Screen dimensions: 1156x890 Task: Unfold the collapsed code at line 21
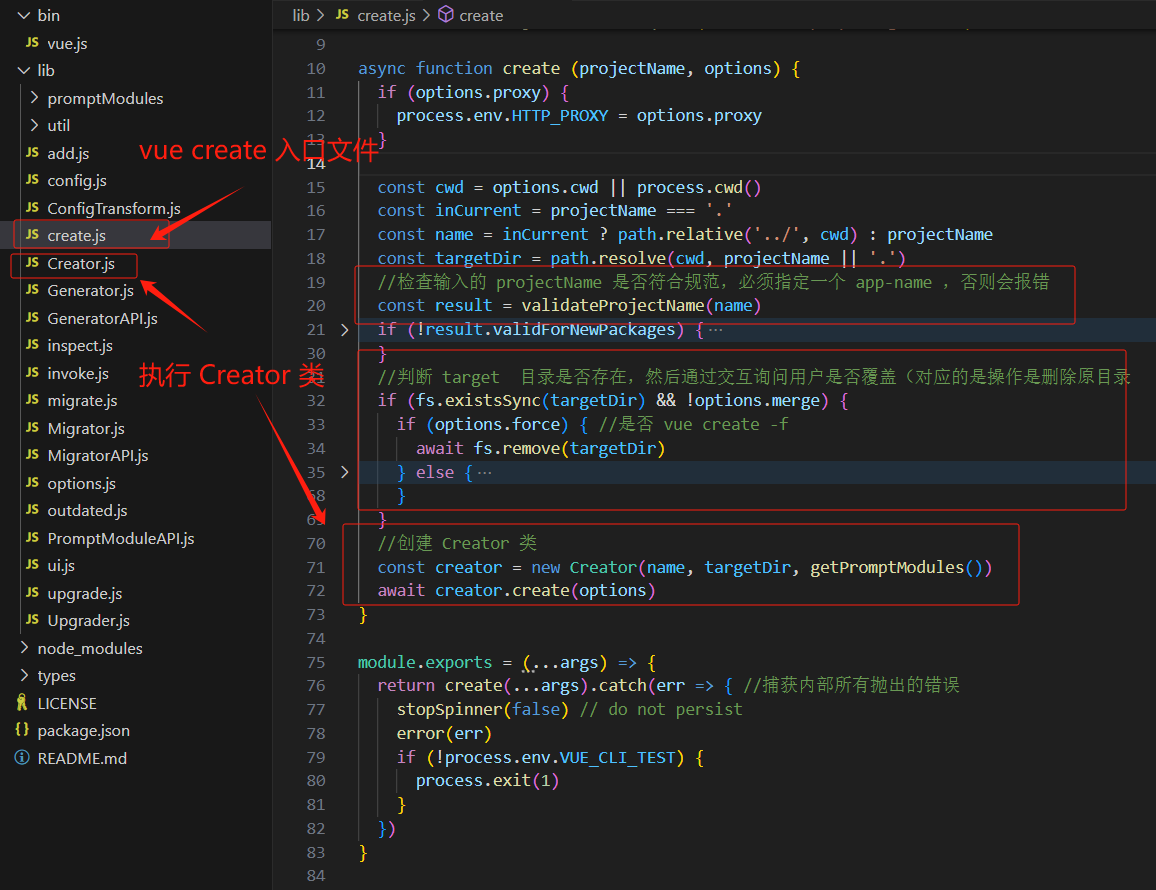point(344,330)
